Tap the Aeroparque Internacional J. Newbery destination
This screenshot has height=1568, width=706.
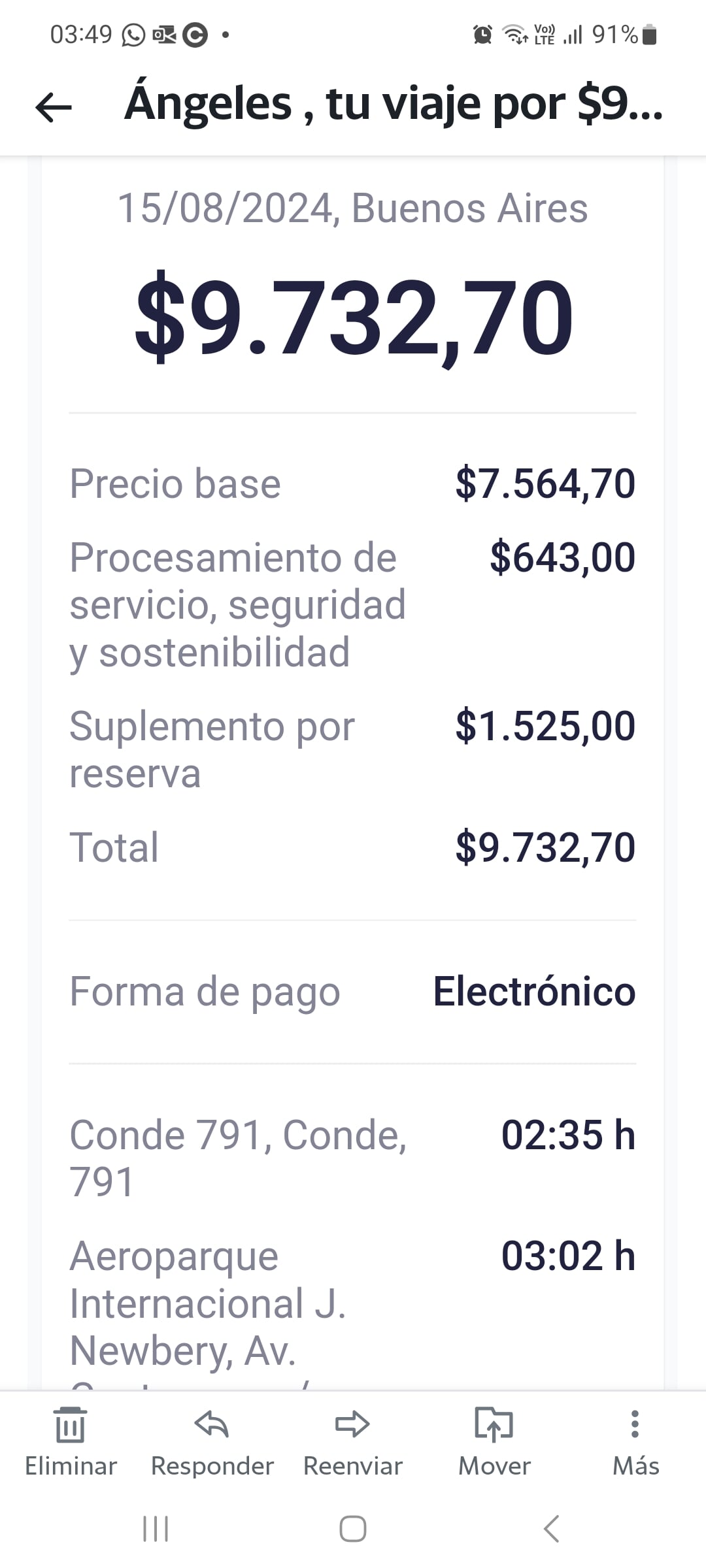point(208,1303)
